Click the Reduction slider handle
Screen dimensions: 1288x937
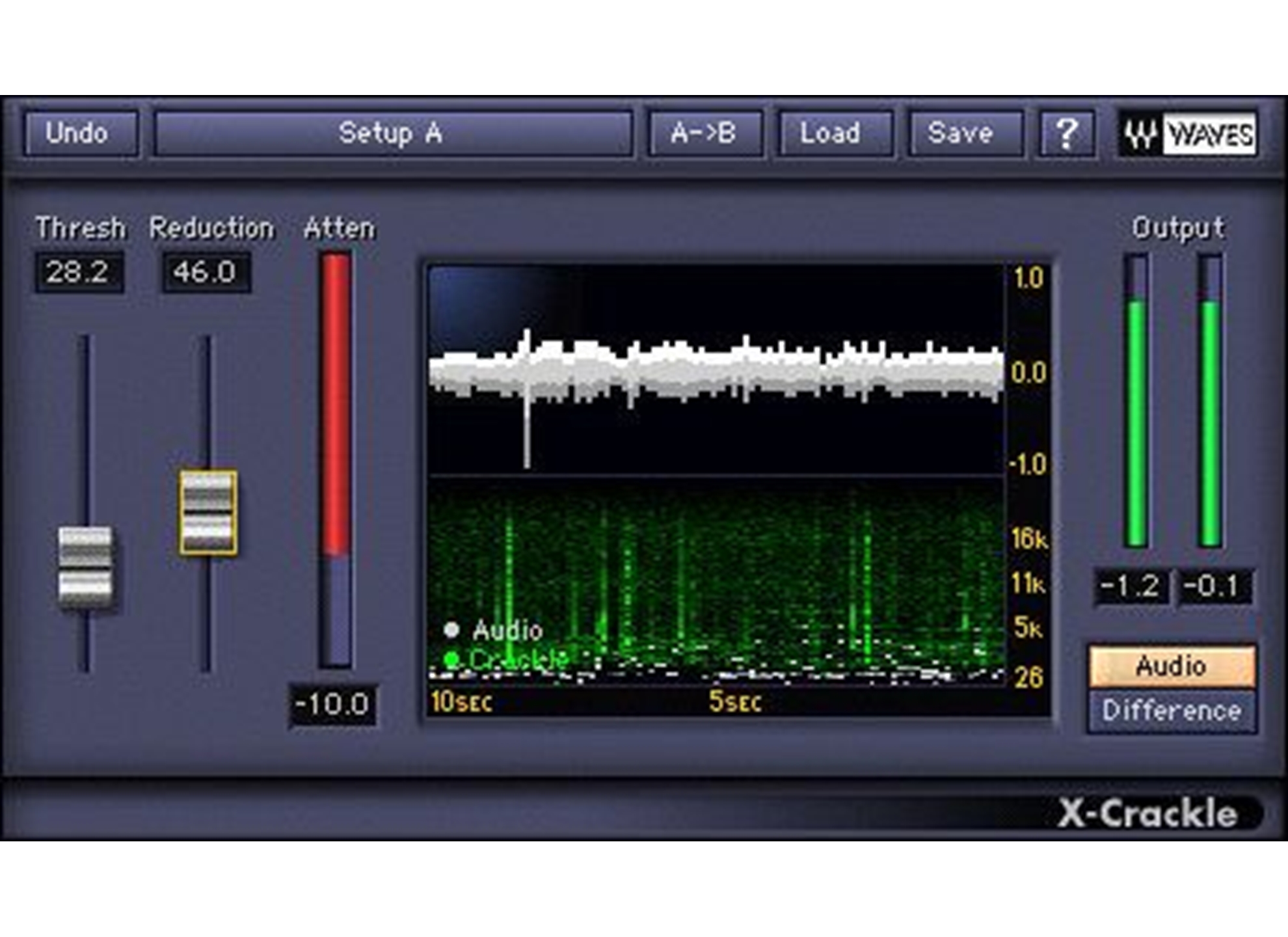tap(208, 513)
